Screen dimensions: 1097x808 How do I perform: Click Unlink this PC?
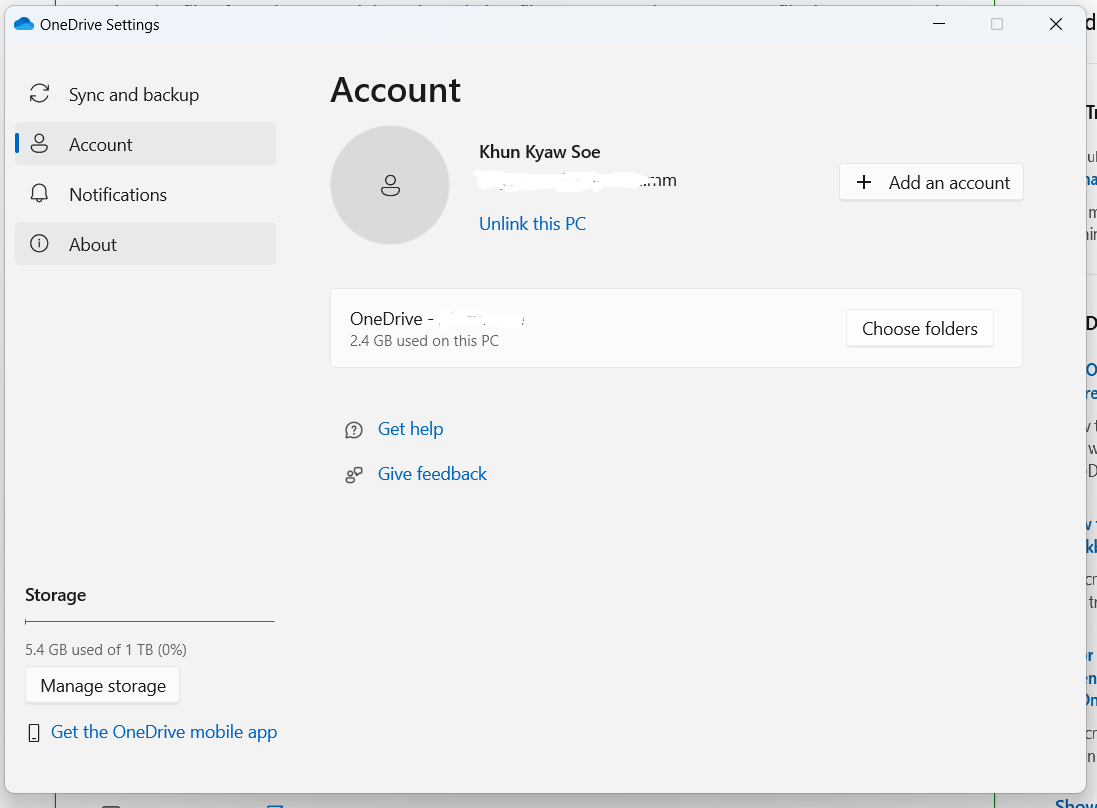(x=532, y=224)
